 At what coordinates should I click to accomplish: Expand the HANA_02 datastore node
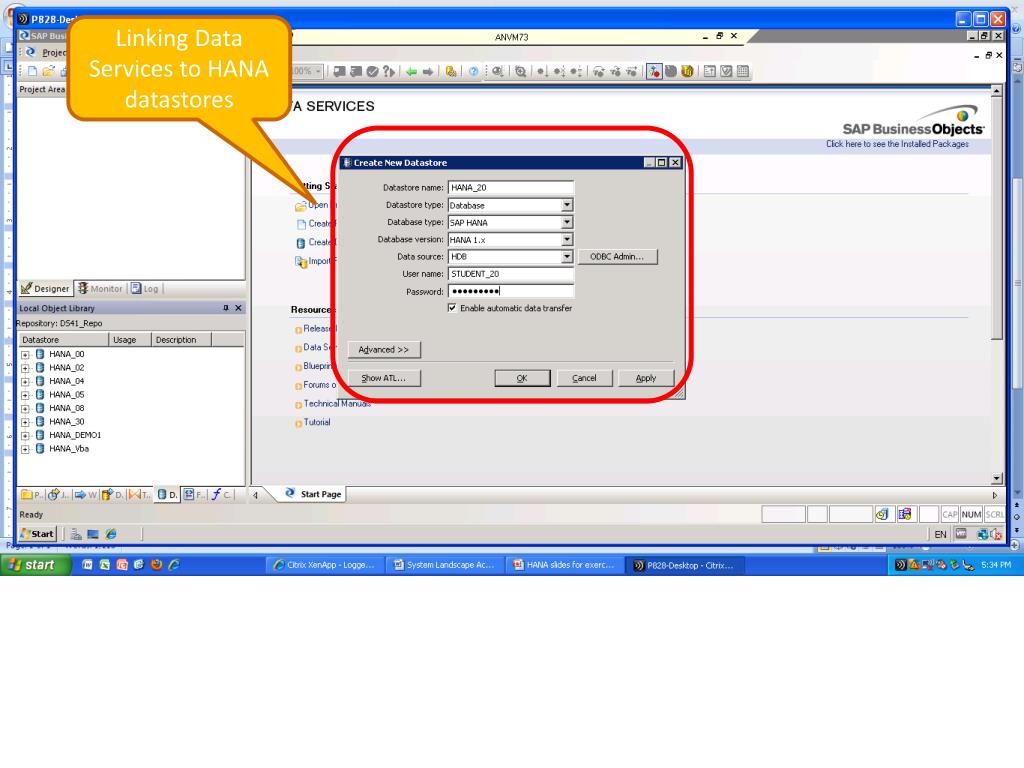(x=25, y=368)
